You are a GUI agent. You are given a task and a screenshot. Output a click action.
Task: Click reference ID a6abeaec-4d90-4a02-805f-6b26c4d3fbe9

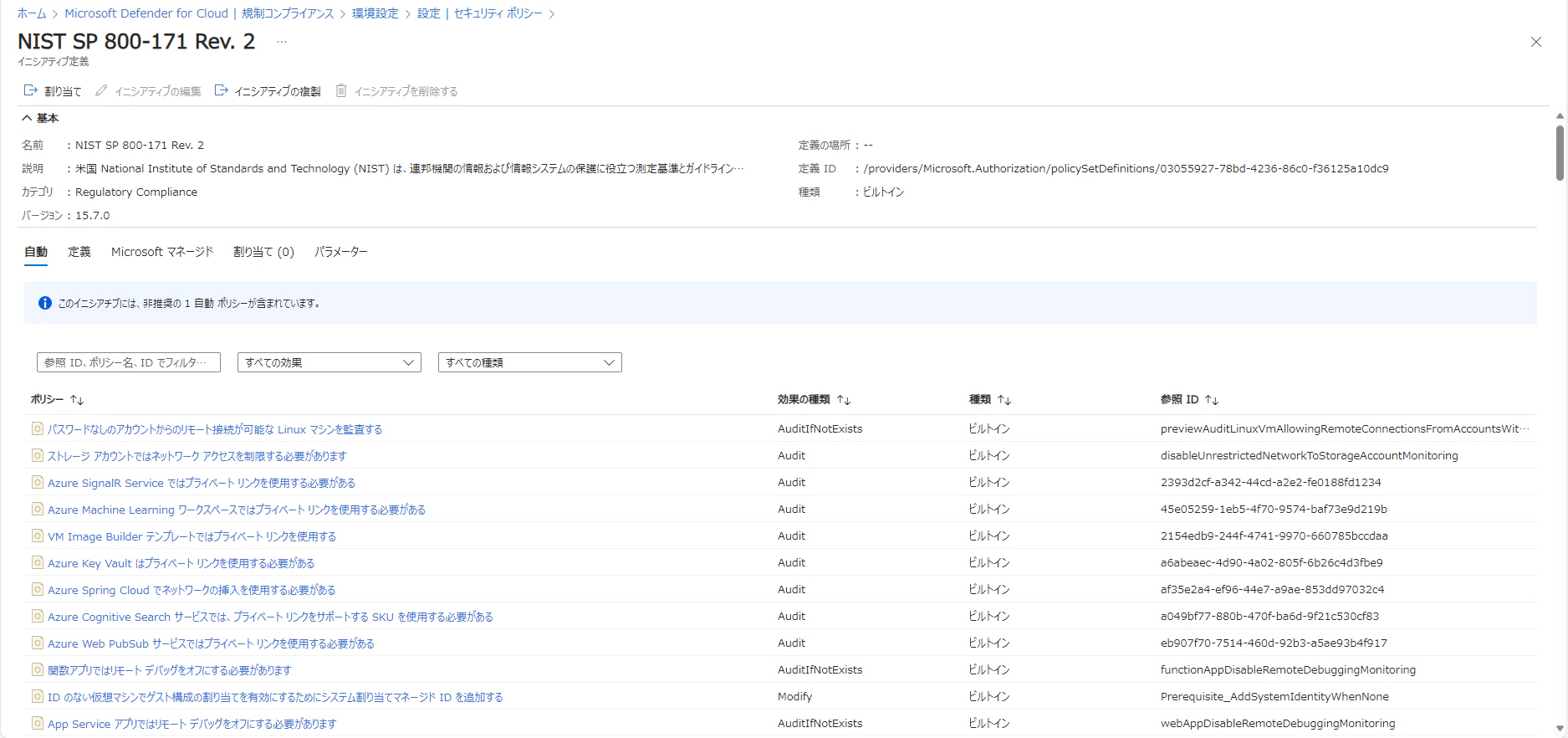pos(1272,562)
